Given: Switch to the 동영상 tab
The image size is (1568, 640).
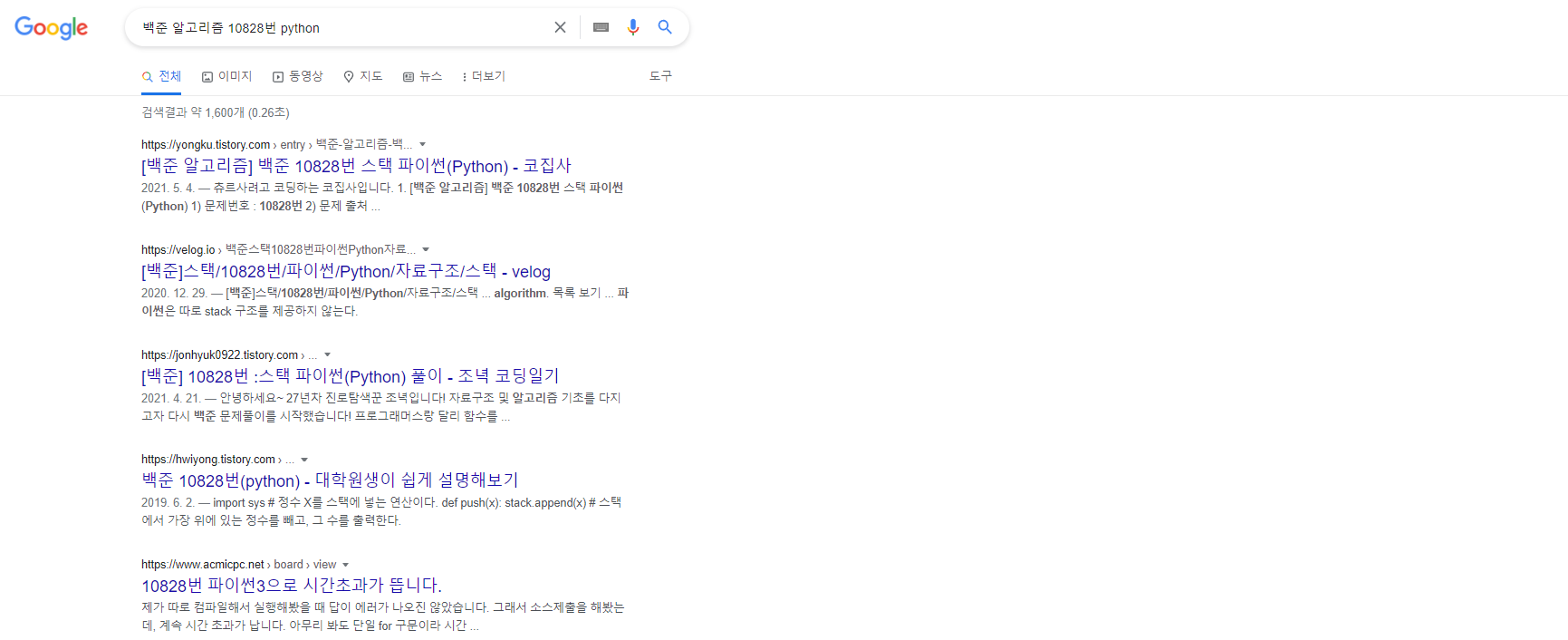Looking at the screenshot, I should [x=297, y=76].
